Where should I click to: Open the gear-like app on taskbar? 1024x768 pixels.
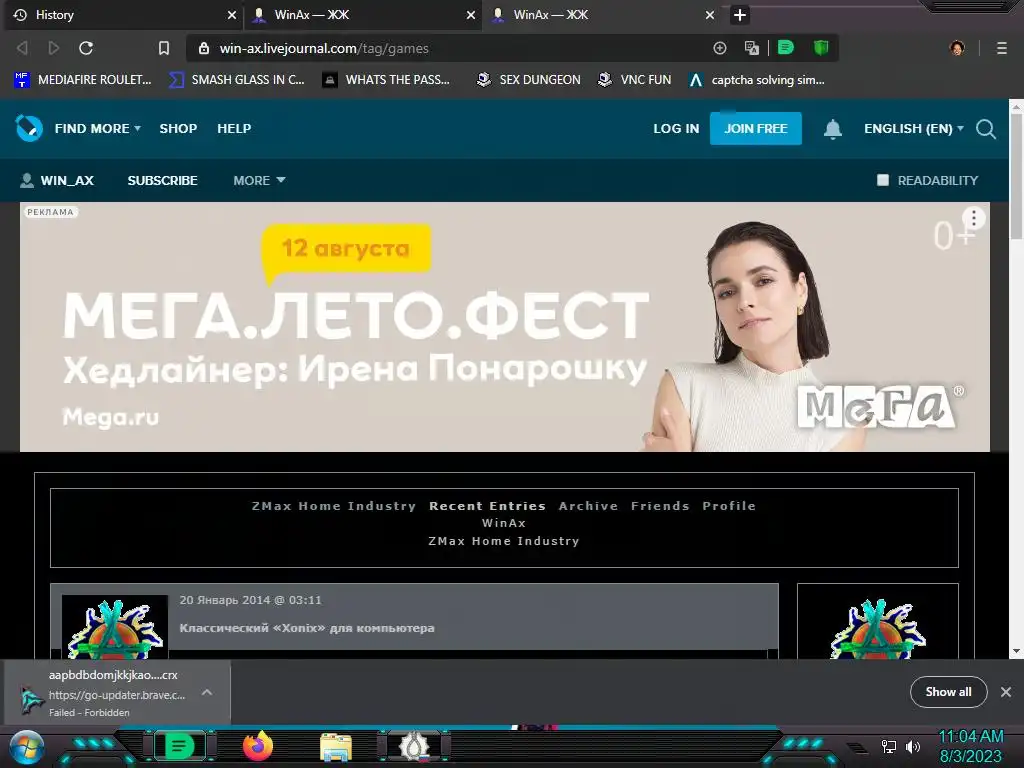coord(414,746)
